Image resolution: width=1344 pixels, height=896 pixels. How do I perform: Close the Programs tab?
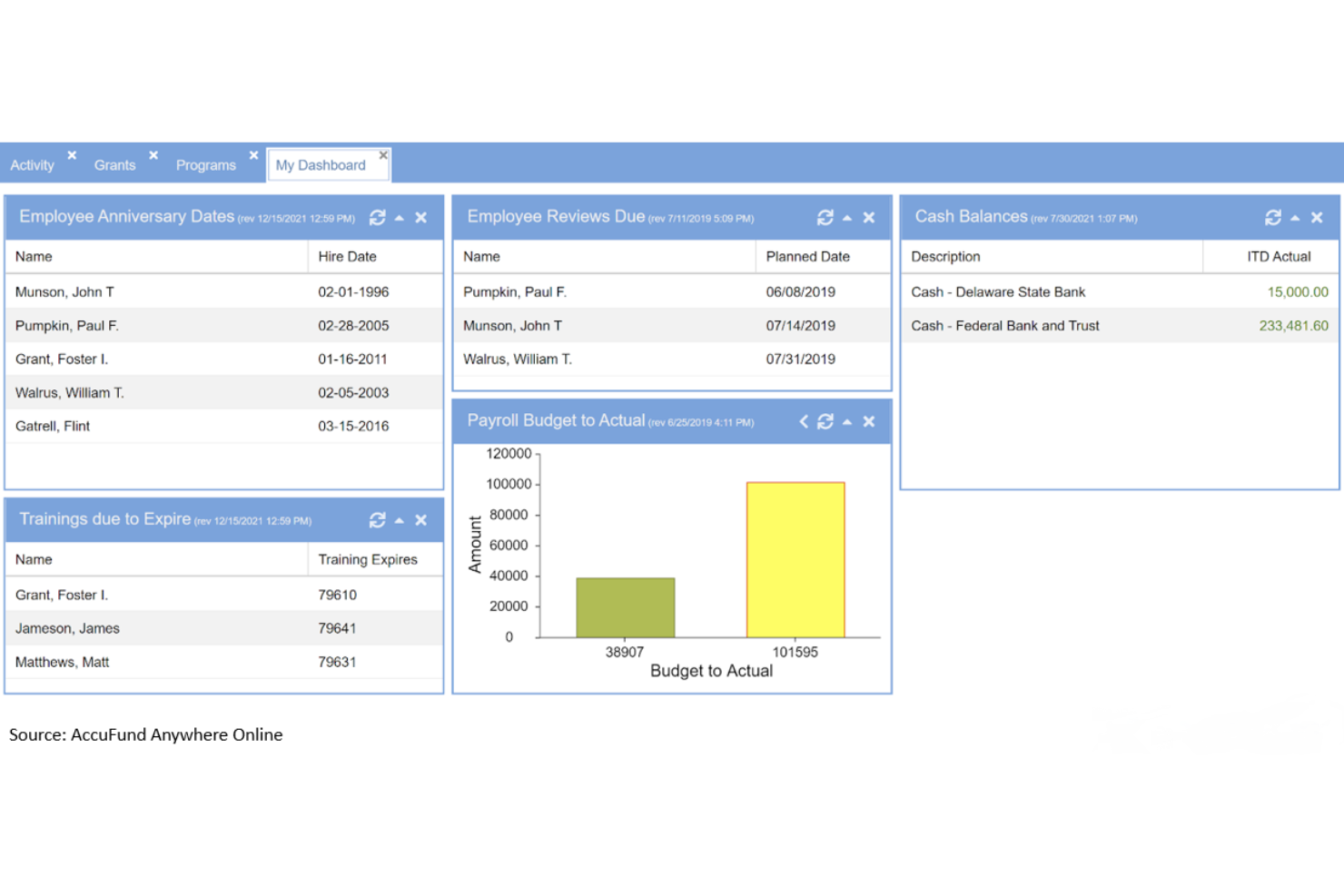[253, 154]
